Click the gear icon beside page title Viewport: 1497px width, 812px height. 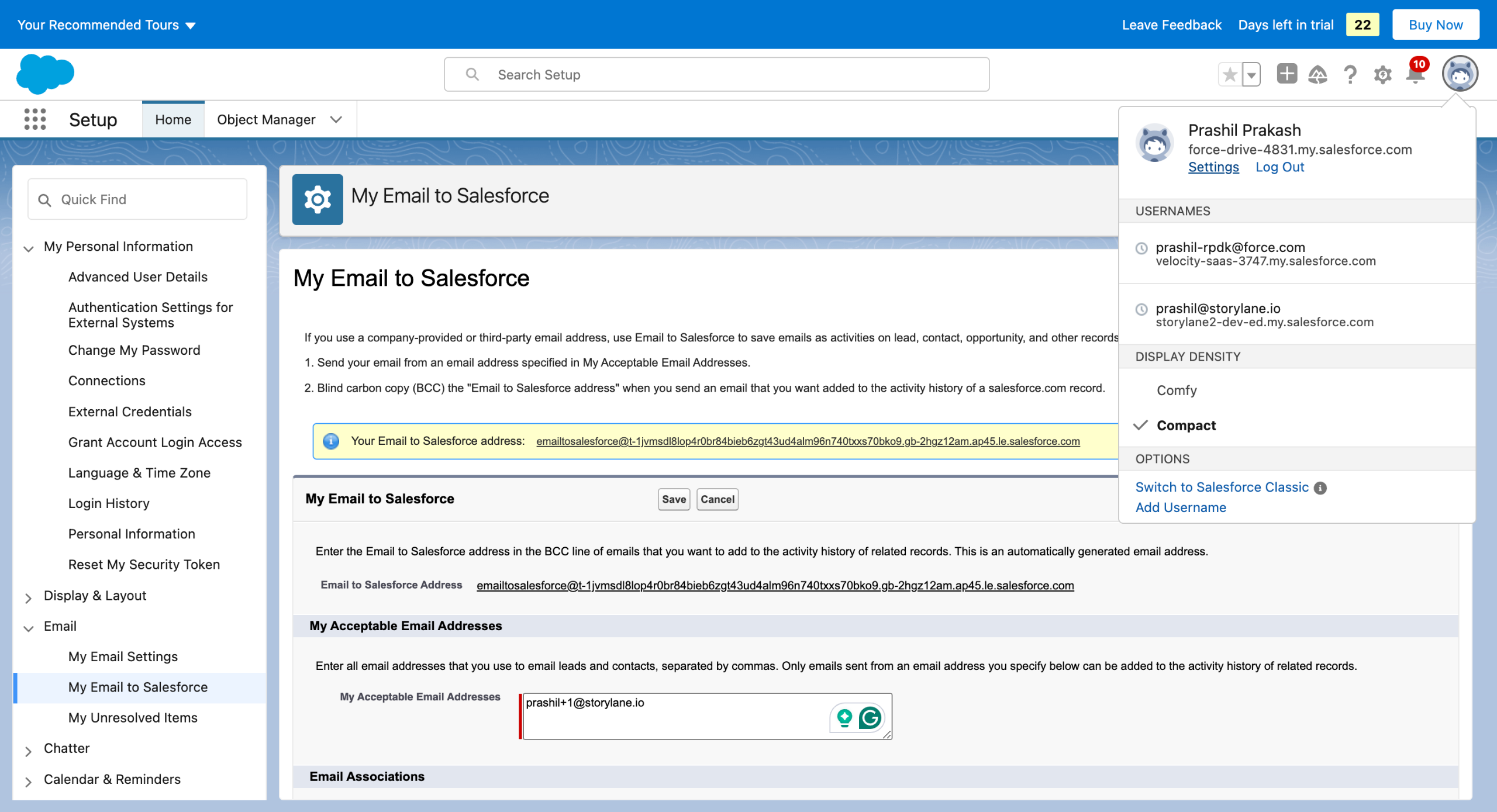(318, 199)
